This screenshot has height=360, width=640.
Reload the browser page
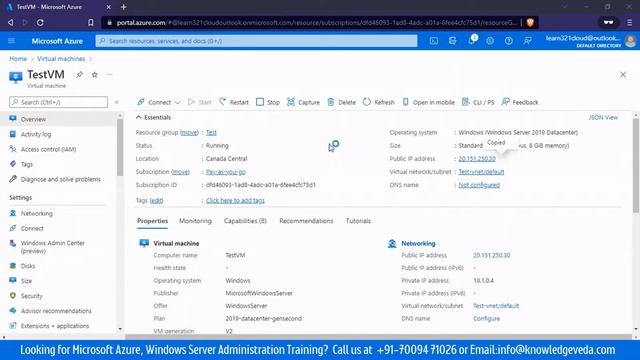(x=40, y=22)
